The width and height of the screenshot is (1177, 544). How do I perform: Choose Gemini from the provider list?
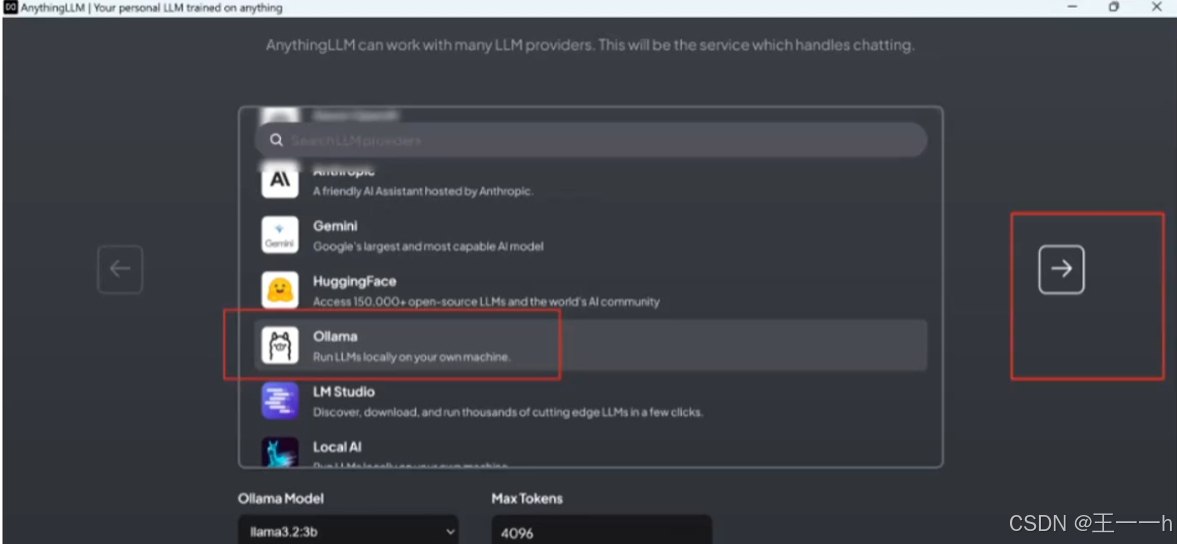[x=591, y=235]
